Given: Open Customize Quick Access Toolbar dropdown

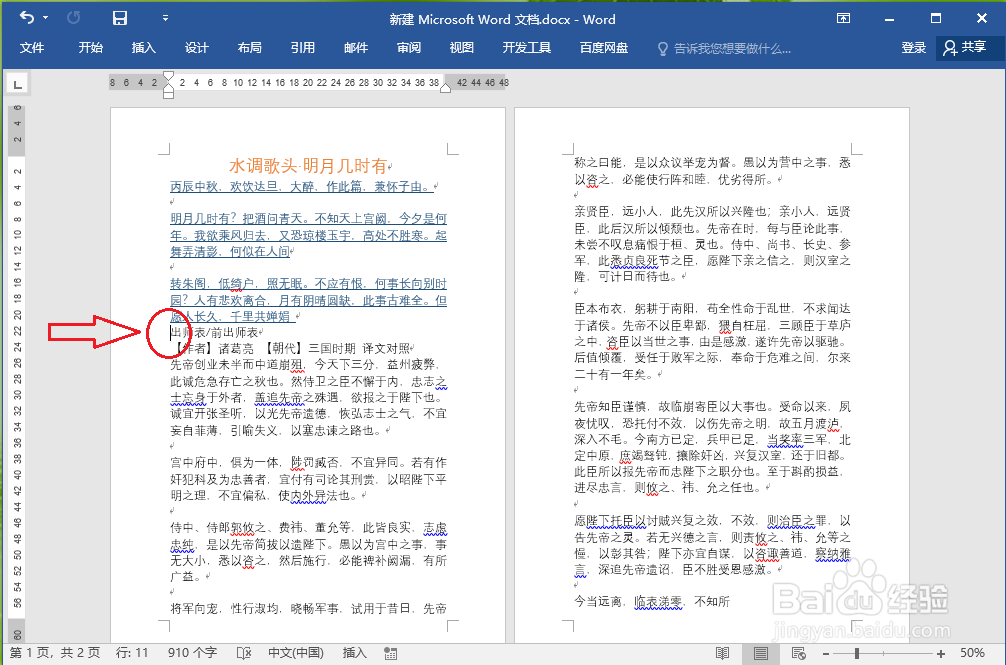Looking at the screenshot, I should click(x=165, y=18).
